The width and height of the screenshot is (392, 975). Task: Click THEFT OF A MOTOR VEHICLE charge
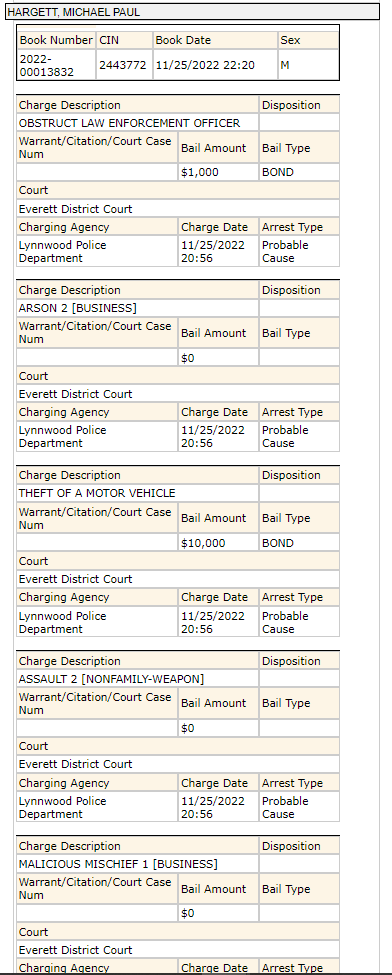coord(97,493)
